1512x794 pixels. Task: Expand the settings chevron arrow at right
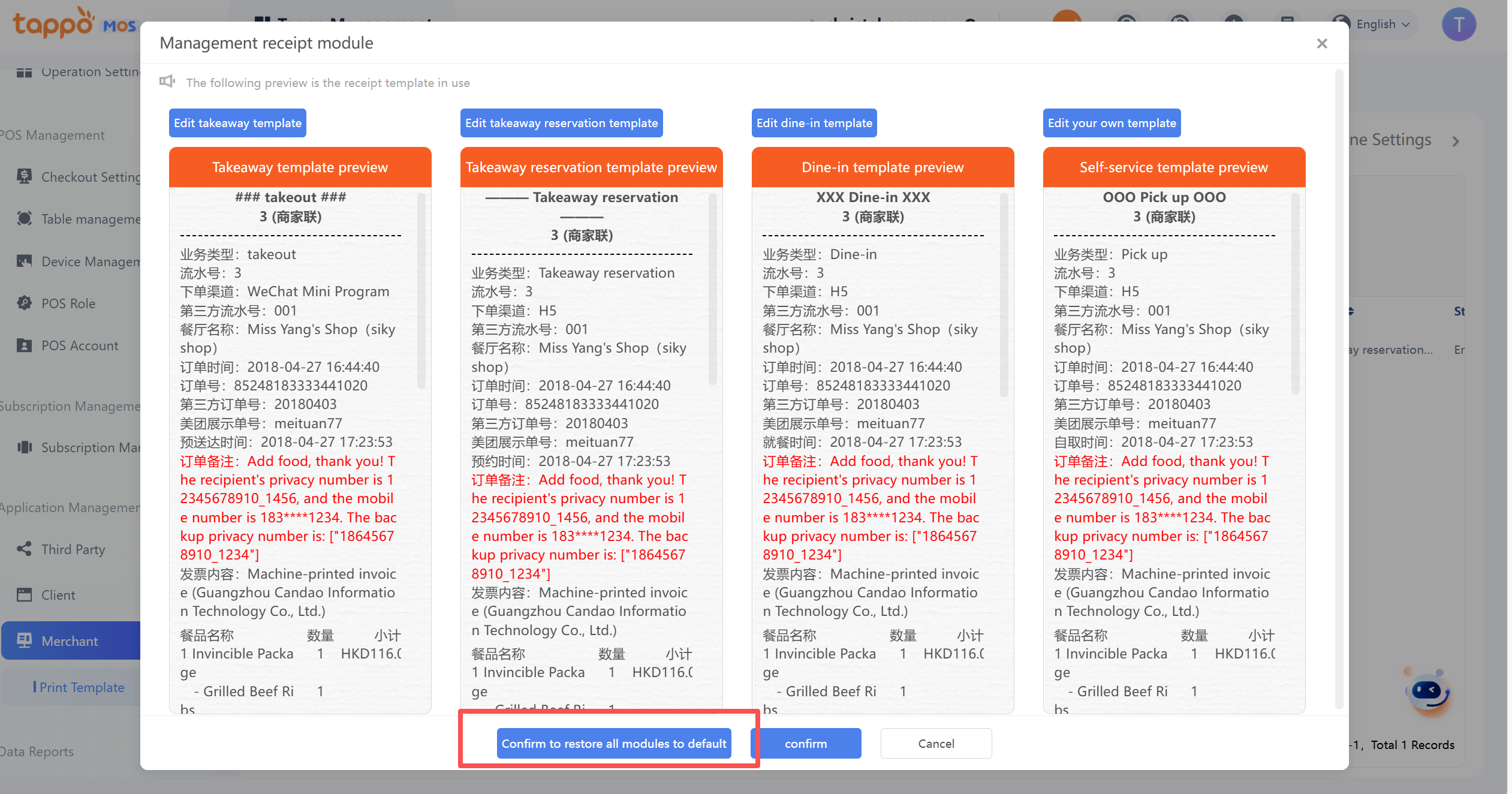[x=1456, y=142]
